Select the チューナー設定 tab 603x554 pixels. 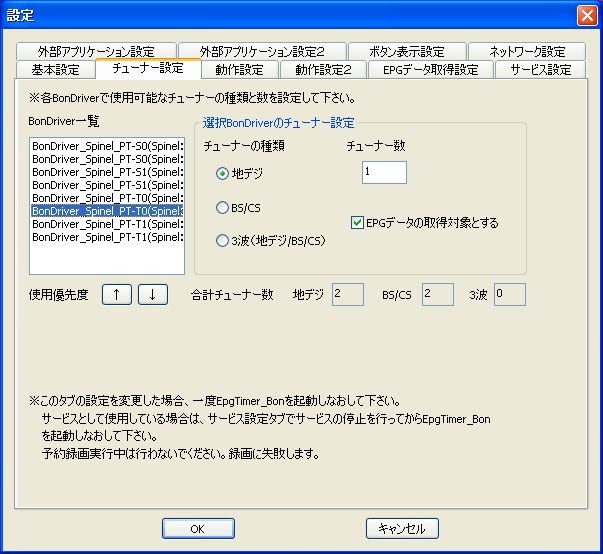click(148, 68)
